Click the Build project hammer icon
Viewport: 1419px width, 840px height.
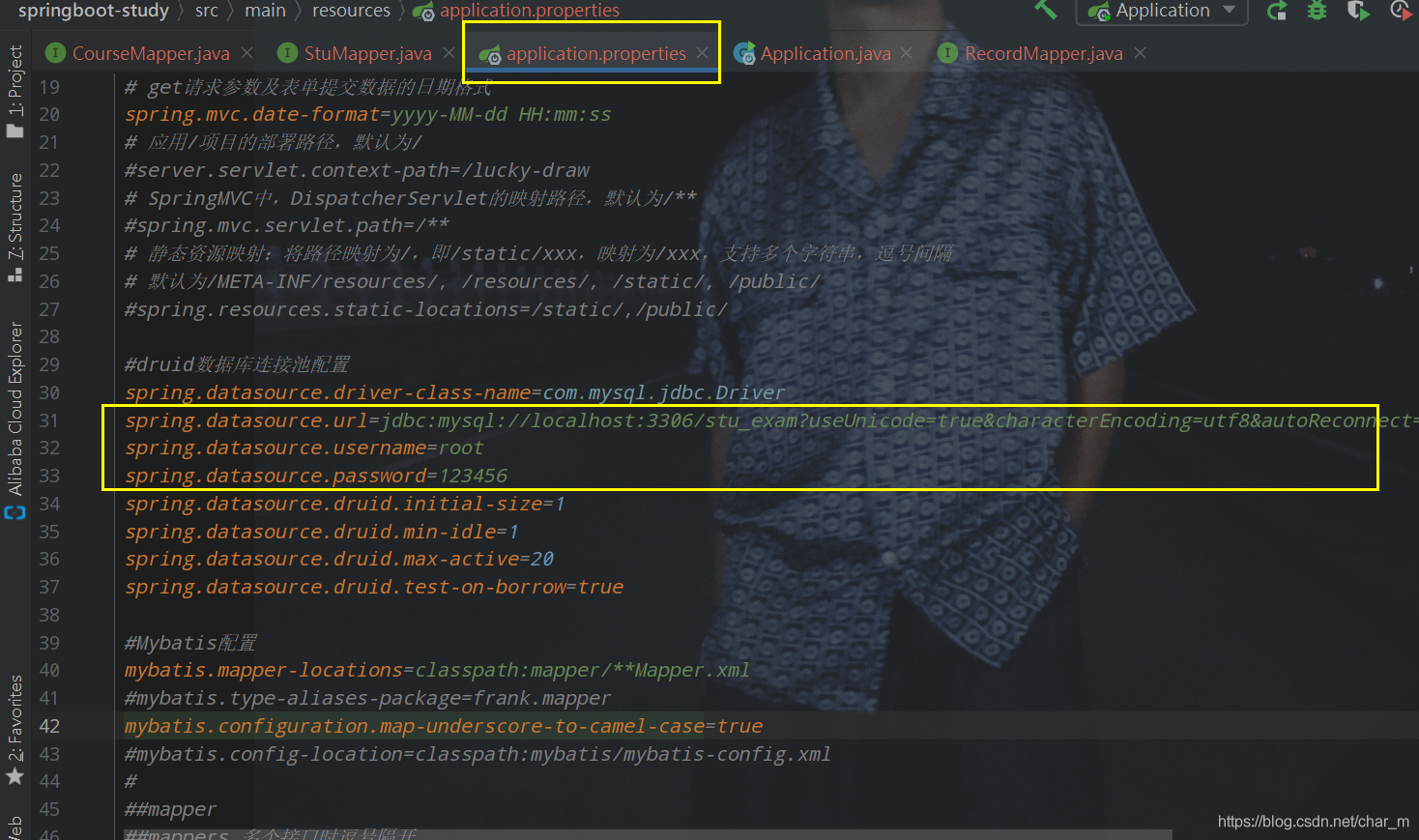tap(1045, 10)
